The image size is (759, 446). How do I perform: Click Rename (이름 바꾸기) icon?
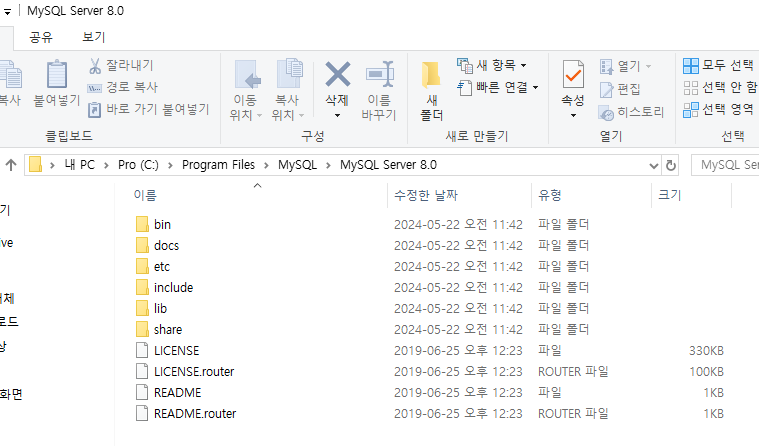coord(380,75)
